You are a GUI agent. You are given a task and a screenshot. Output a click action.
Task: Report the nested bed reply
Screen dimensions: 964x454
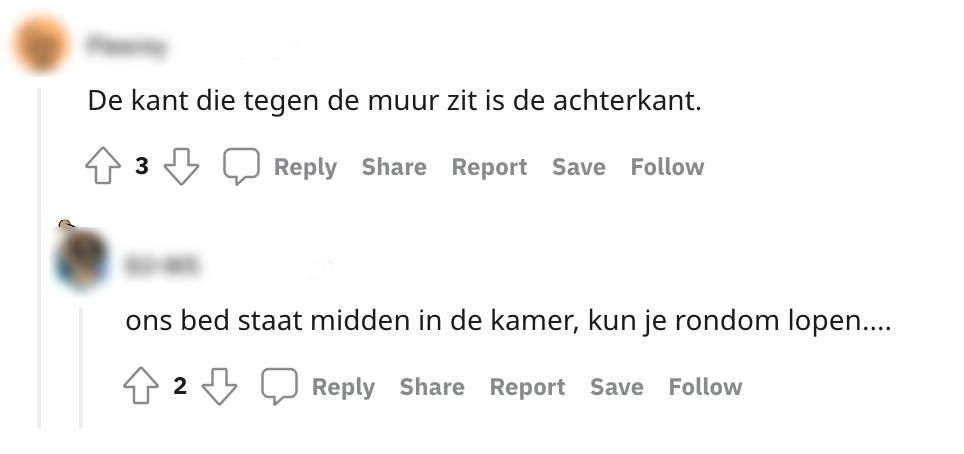click(x=527, y=387)
